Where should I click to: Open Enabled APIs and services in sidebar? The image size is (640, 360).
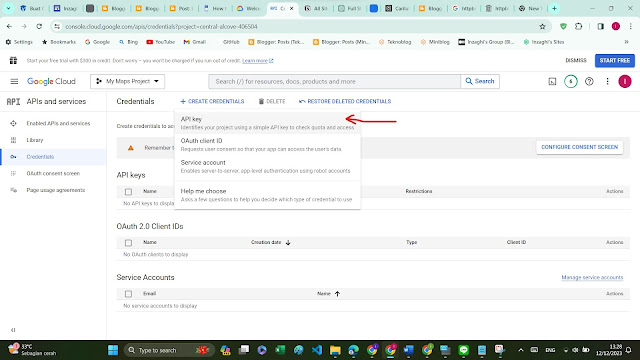[53, 123]
